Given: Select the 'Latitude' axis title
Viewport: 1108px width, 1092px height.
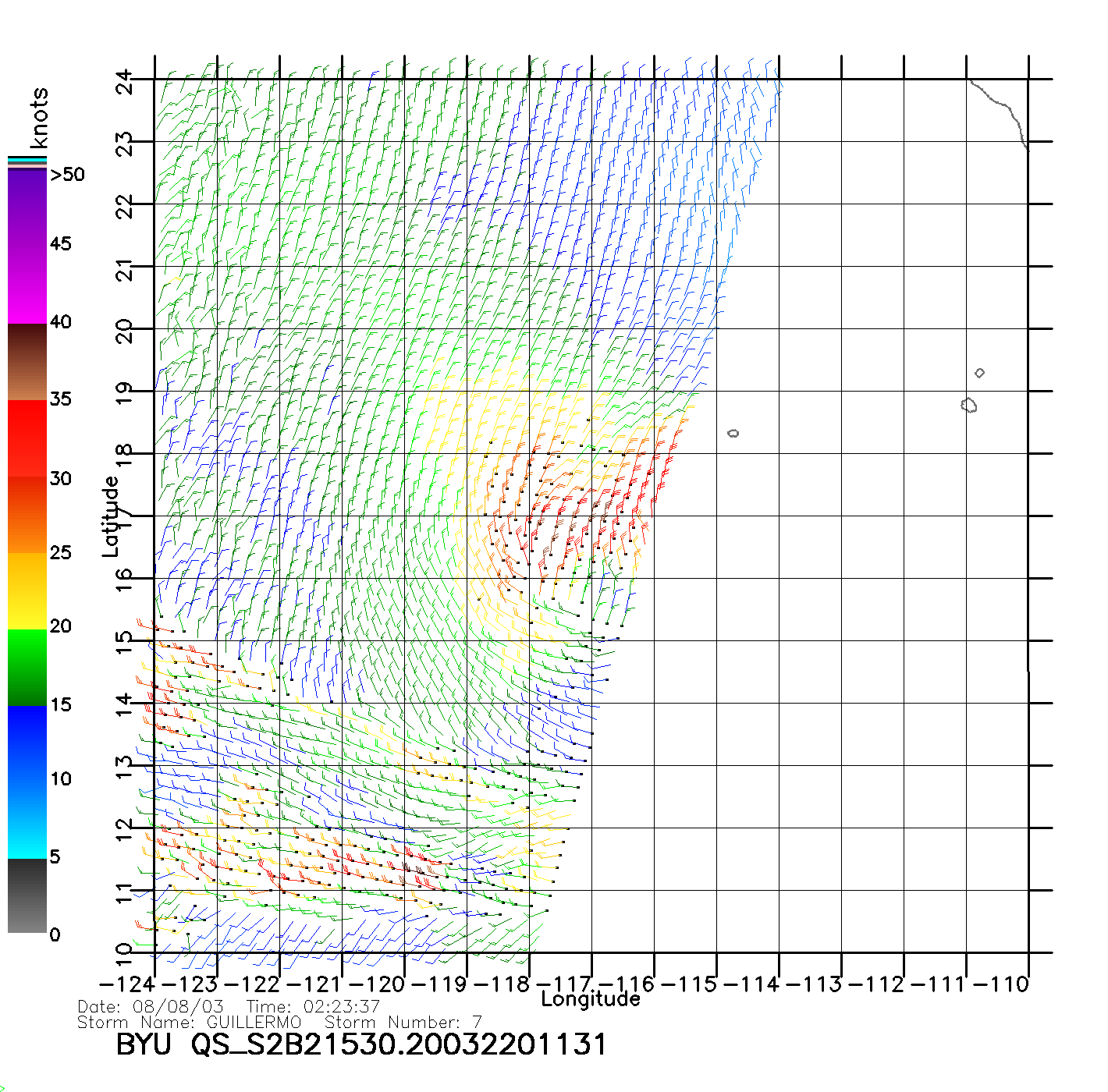Looking at the screenshot, I should (x=110, y=516).
